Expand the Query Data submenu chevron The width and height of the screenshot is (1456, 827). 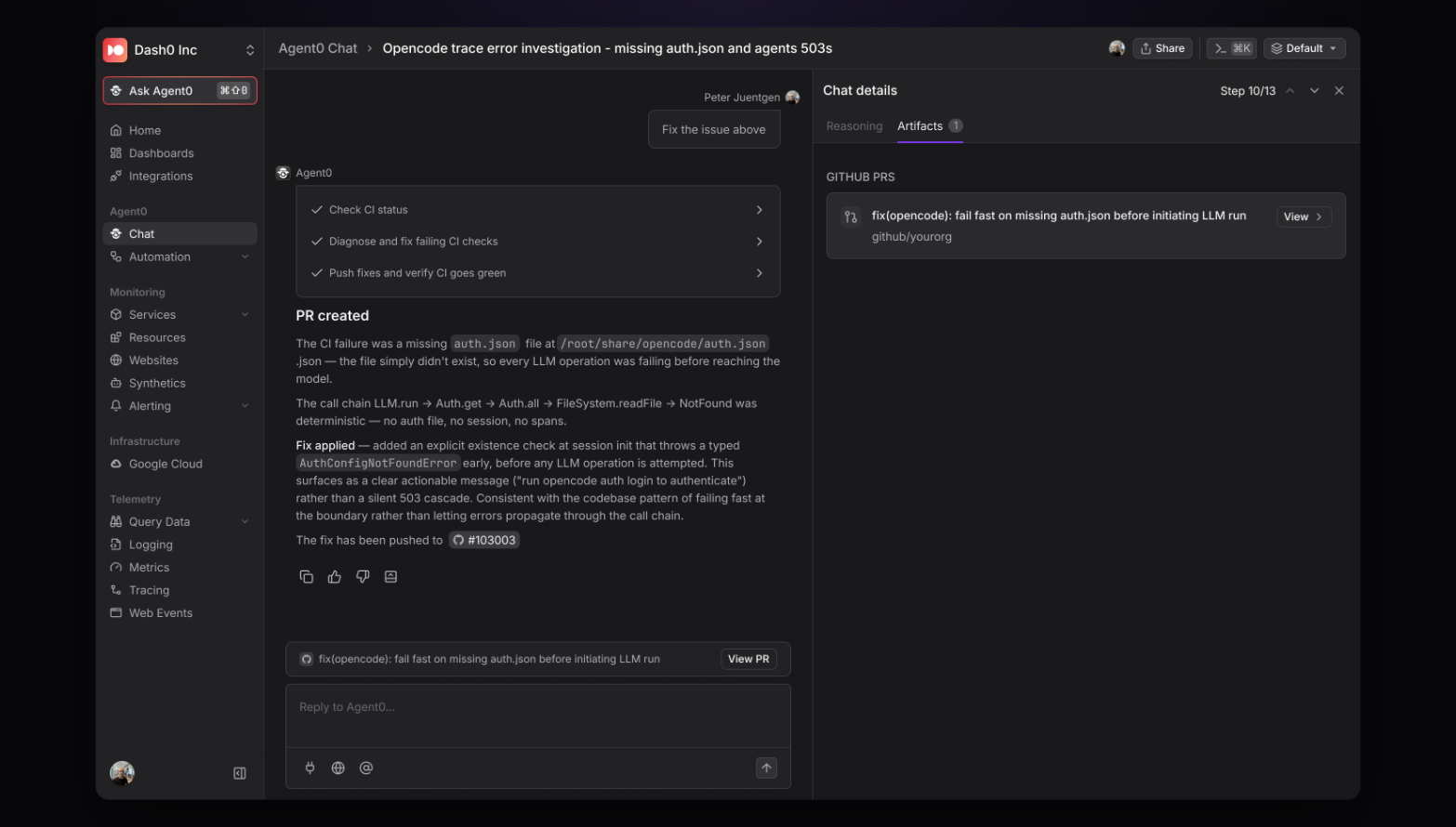pos(245,522)
